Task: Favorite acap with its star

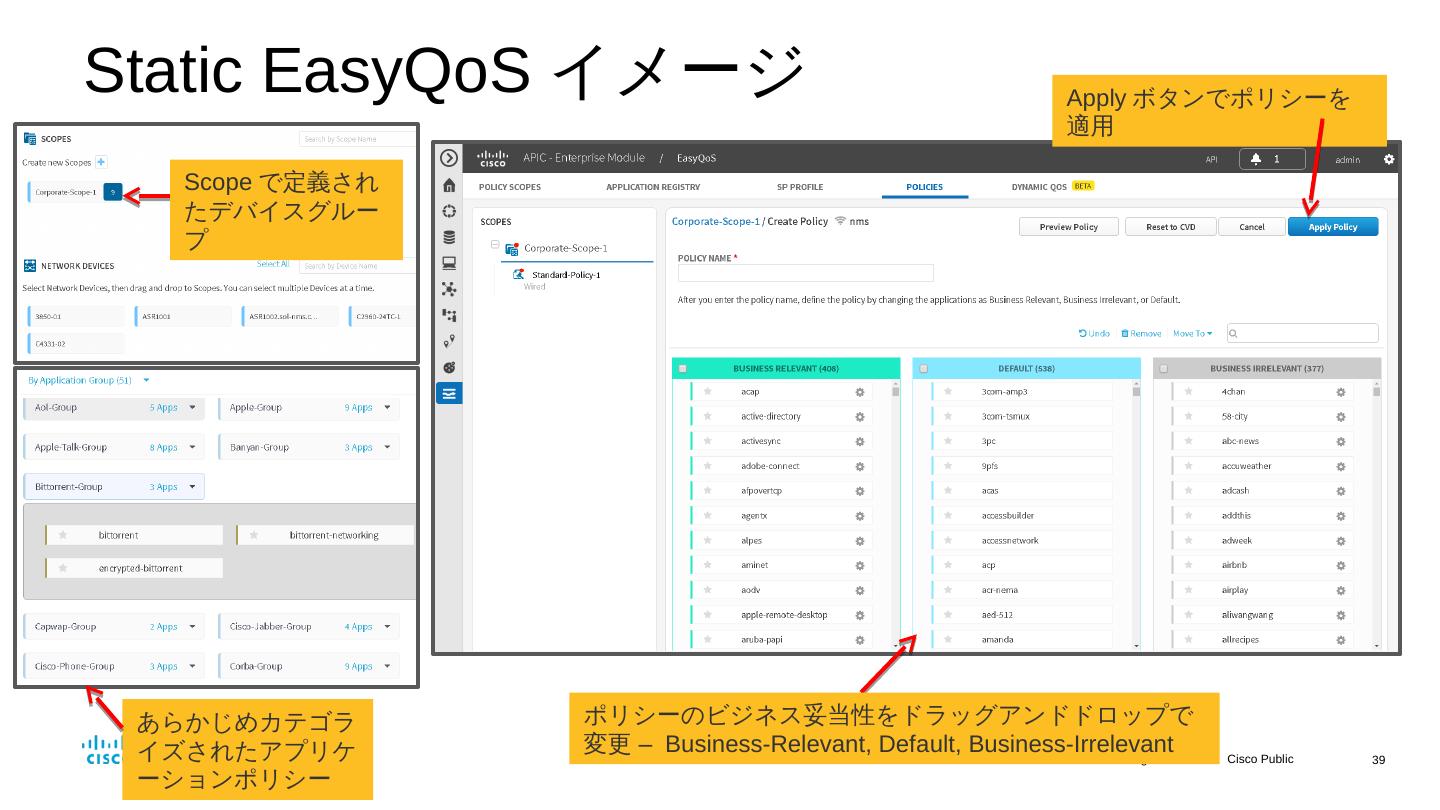Action: (x=707, y=391)
